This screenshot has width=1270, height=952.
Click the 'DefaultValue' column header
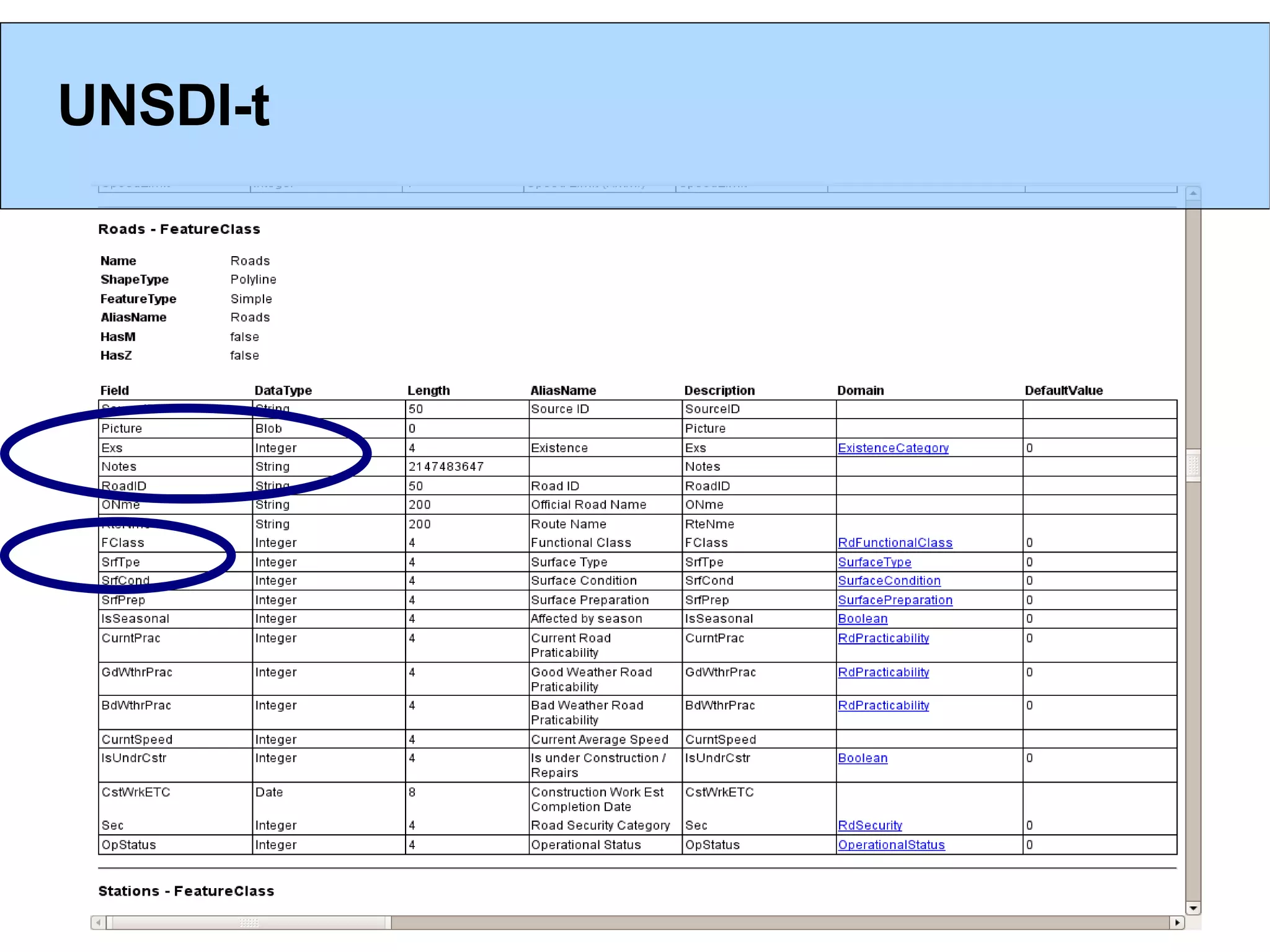(1064, 391)
